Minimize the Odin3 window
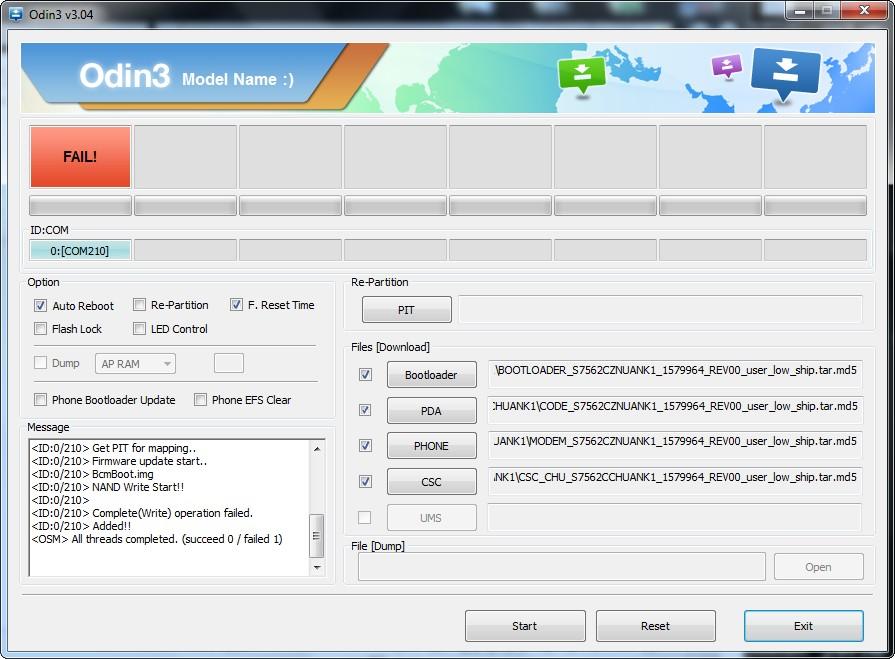The width and height of the screenshot is (895, 659). tap(800, 10)
